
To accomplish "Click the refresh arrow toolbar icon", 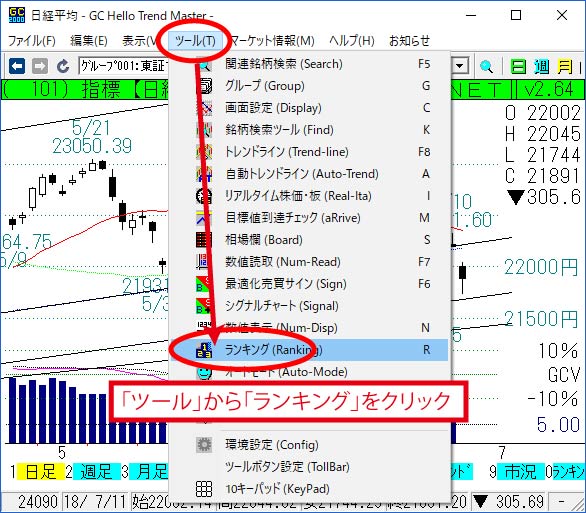I will [63, 67].
